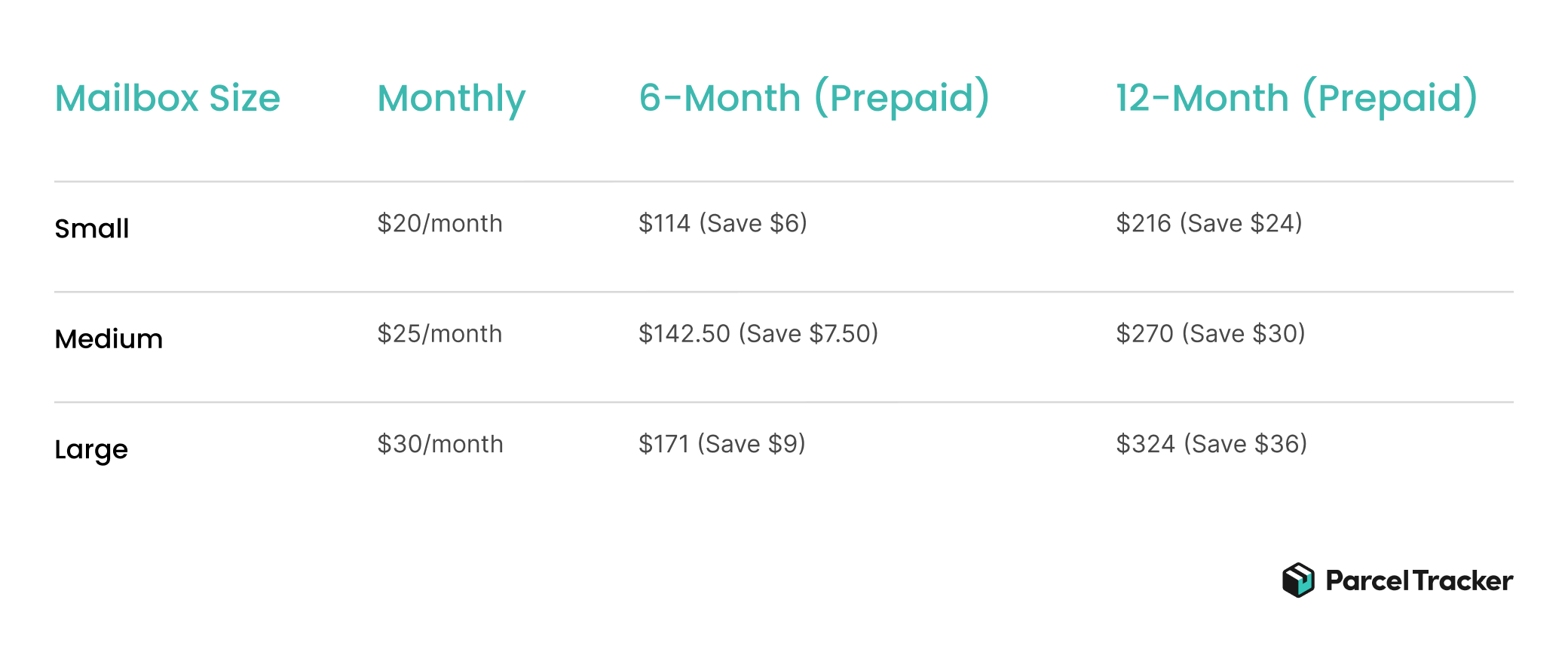Select the Monthly column header
The height and width of the screenshot is (655, 1568).
click(x=451, y=100)
